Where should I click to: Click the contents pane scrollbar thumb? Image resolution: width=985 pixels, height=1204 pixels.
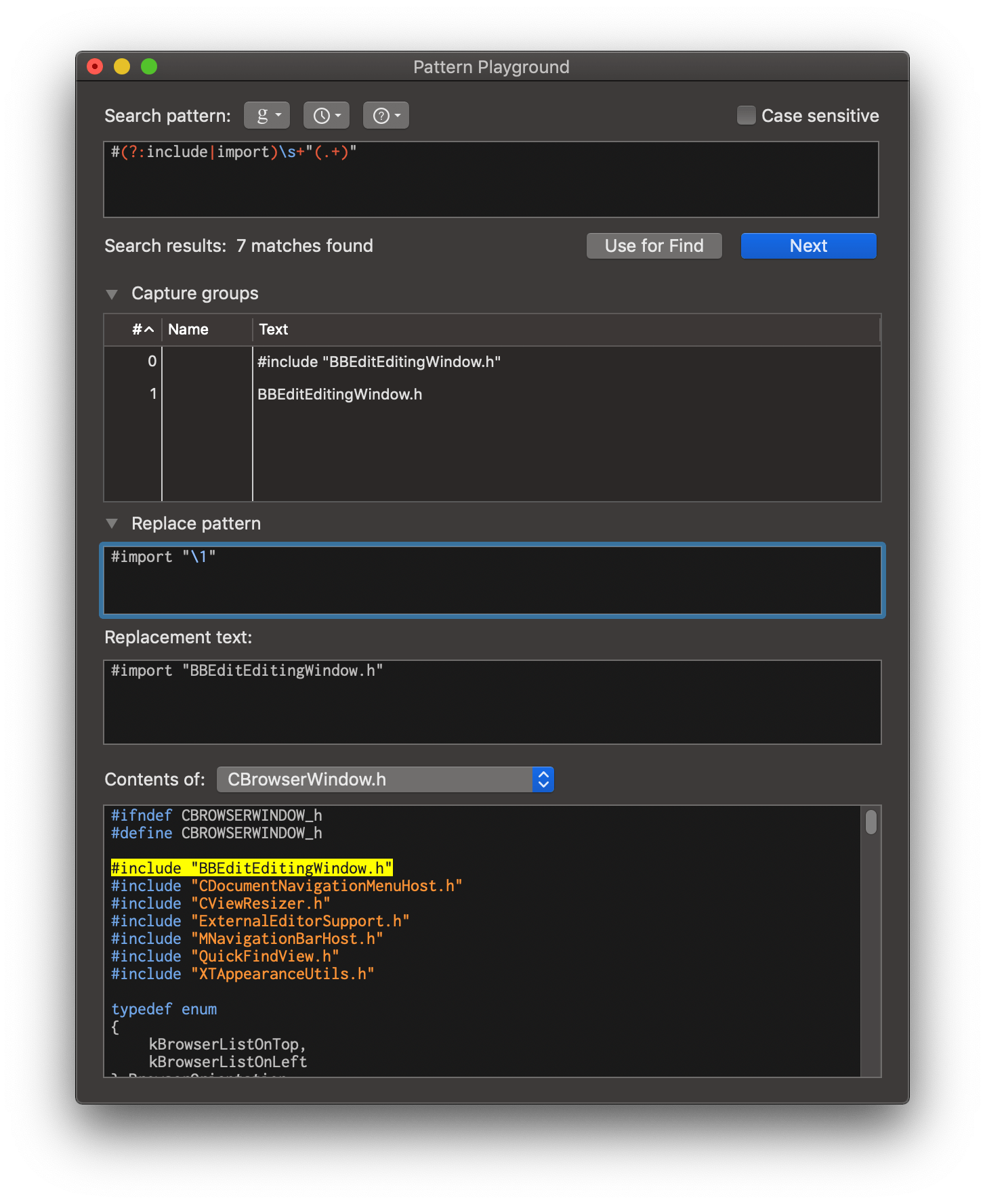(871, 822)
